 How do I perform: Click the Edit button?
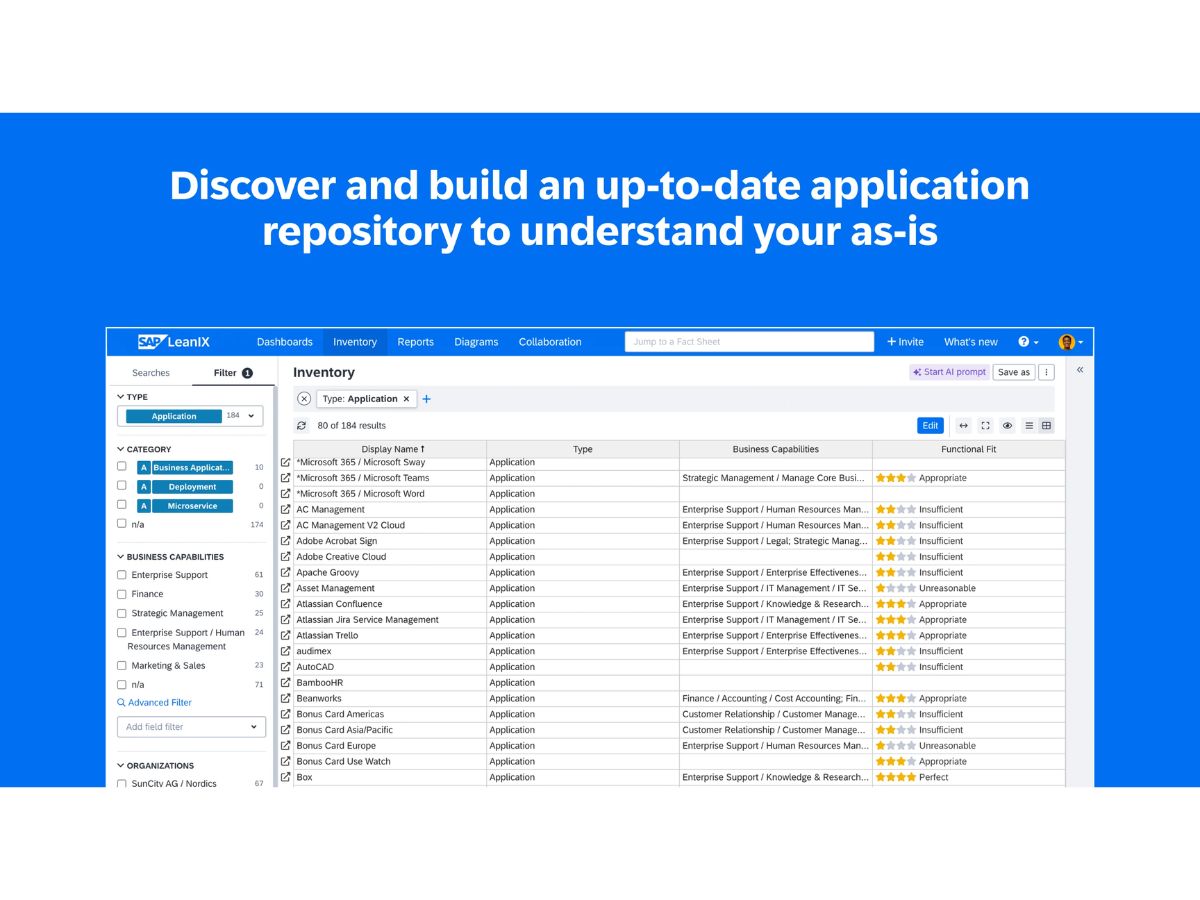pos(930,426)
